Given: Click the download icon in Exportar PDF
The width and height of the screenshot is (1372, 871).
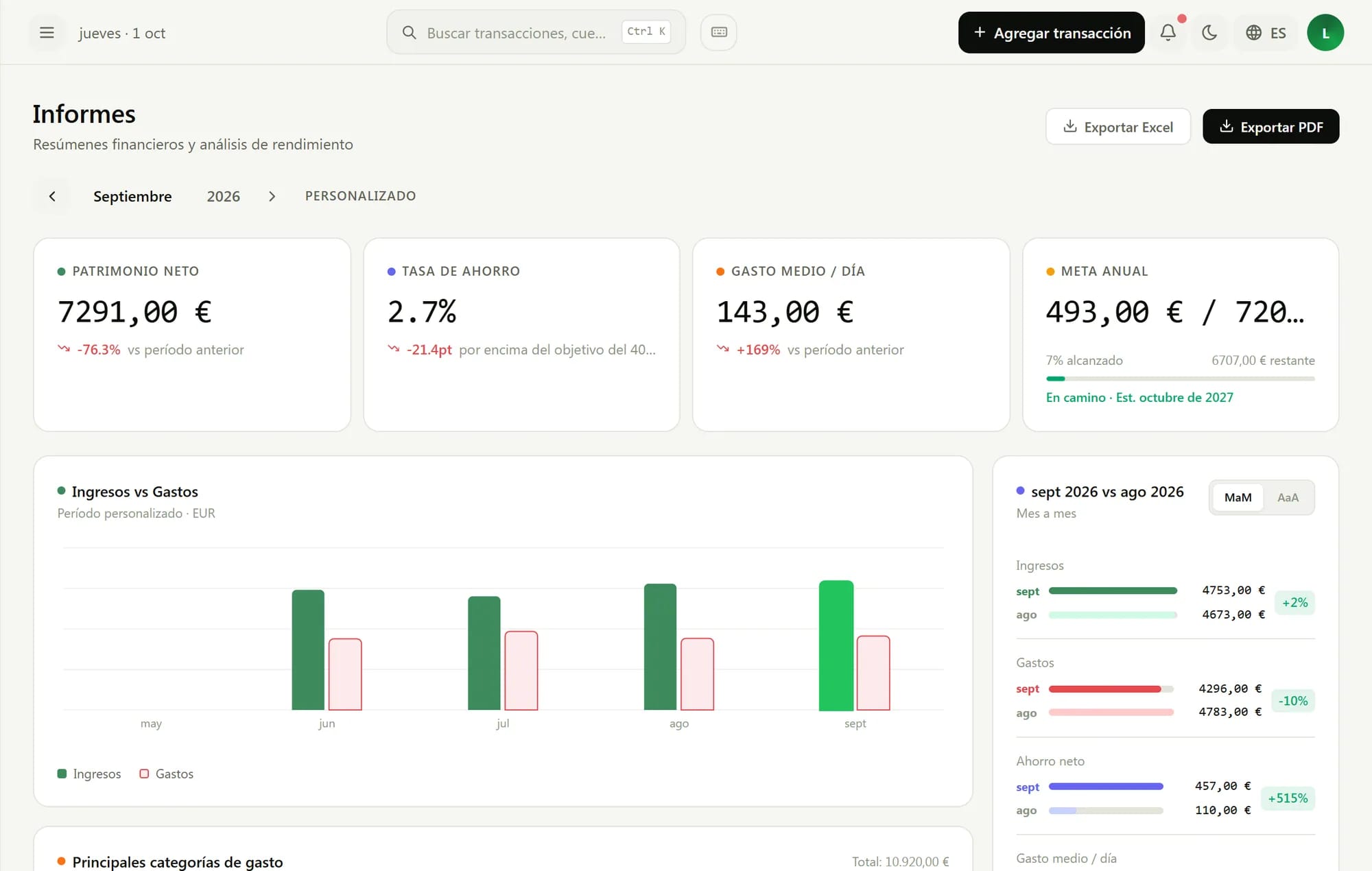Looking at the screenshot, I should pos(1227,126).
